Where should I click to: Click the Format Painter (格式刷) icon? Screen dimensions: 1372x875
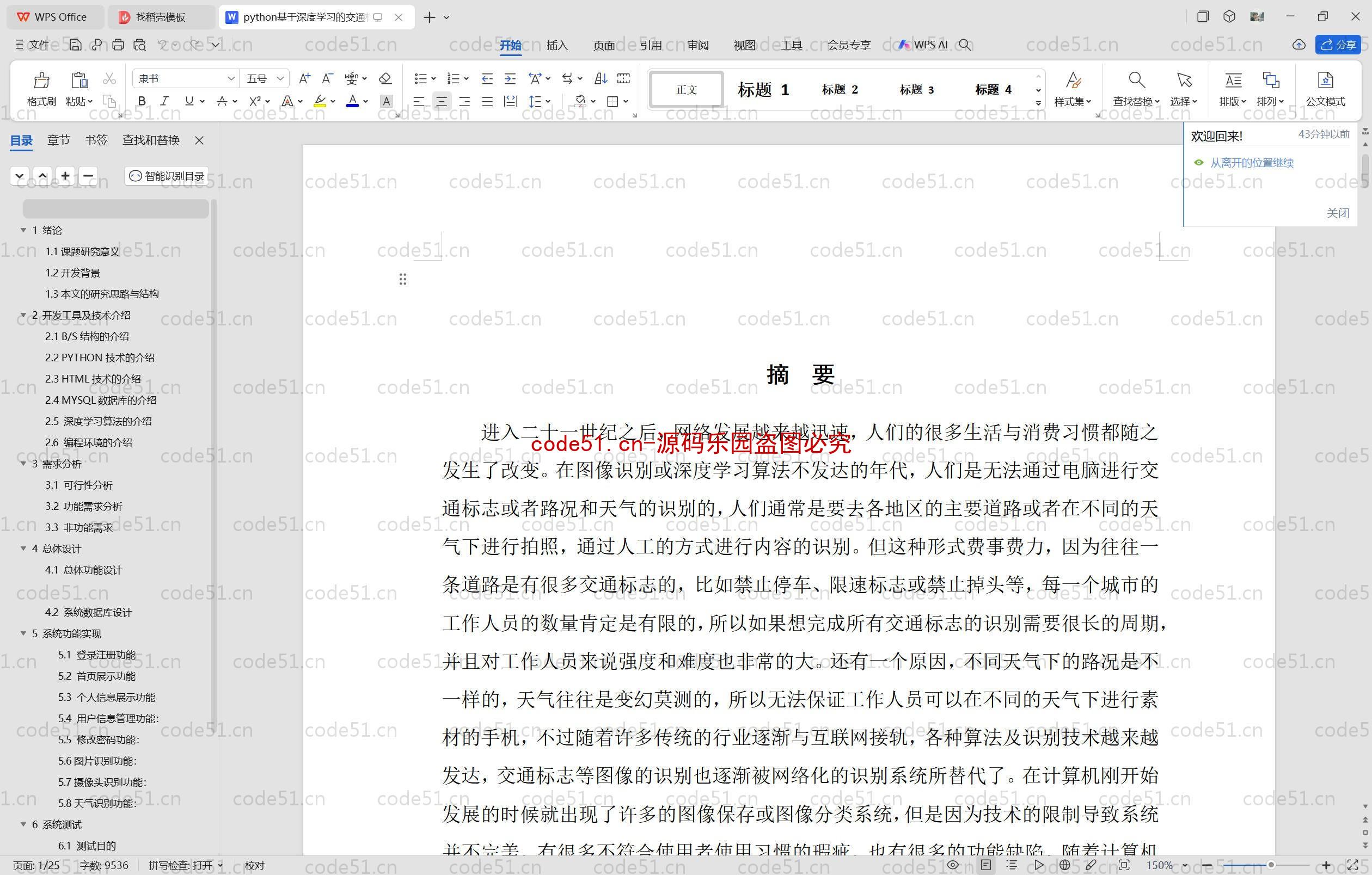click(41, 81)
